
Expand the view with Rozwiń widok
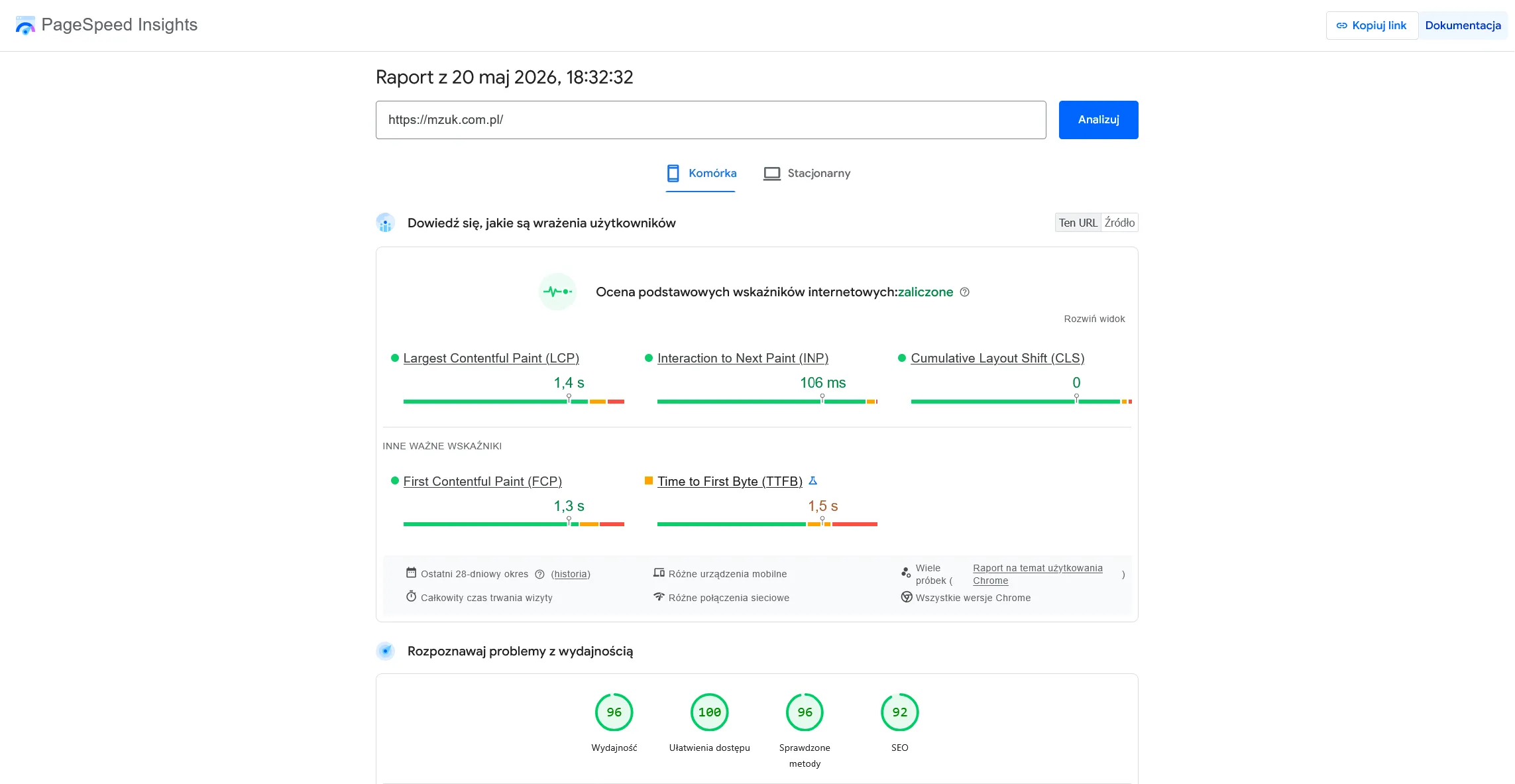1094,319
